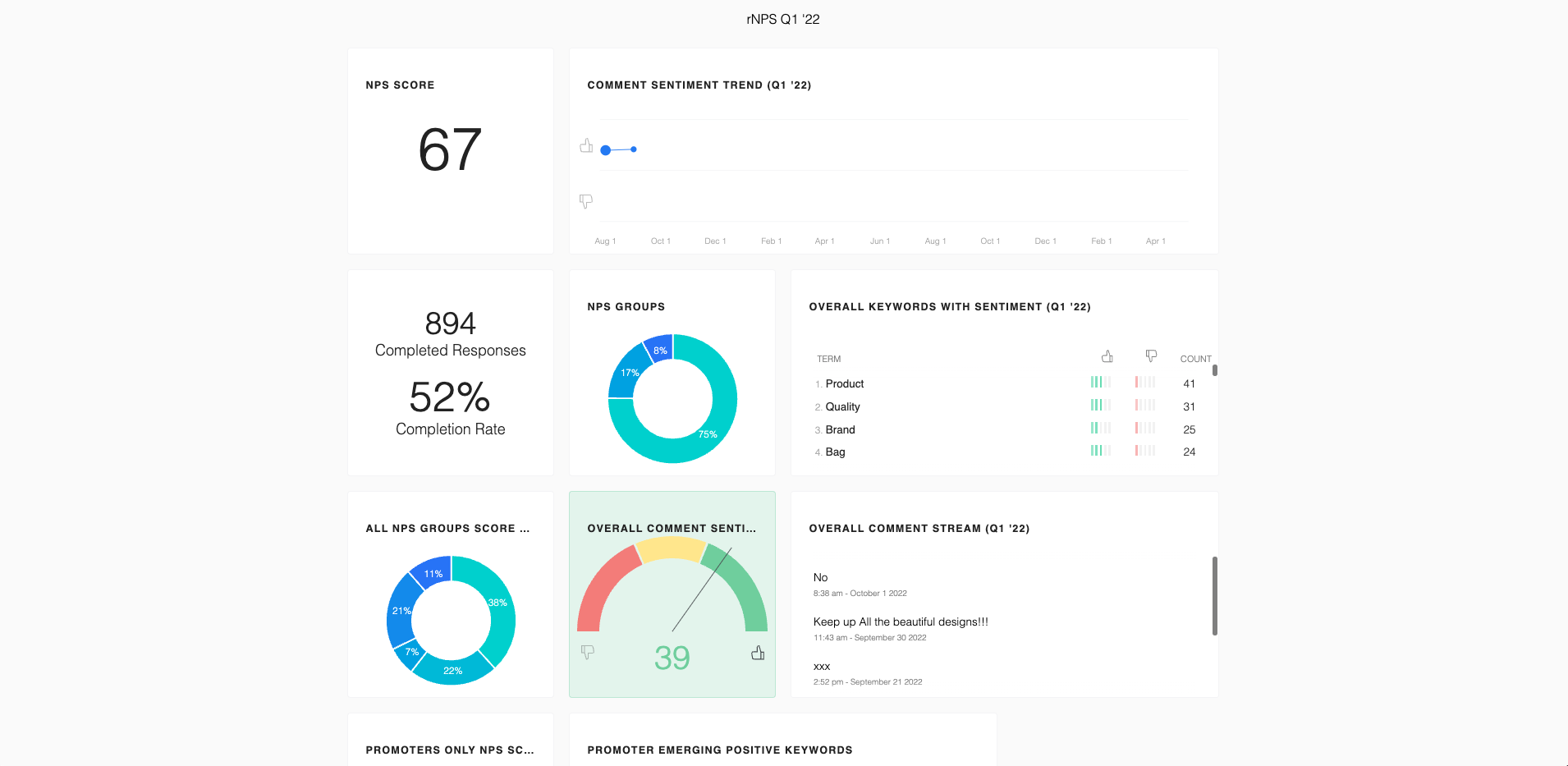The width and height of the screenshot is (1568, 766).
Task: Click the Promoters Only NPS Score card title
Action: coord(449,750)
